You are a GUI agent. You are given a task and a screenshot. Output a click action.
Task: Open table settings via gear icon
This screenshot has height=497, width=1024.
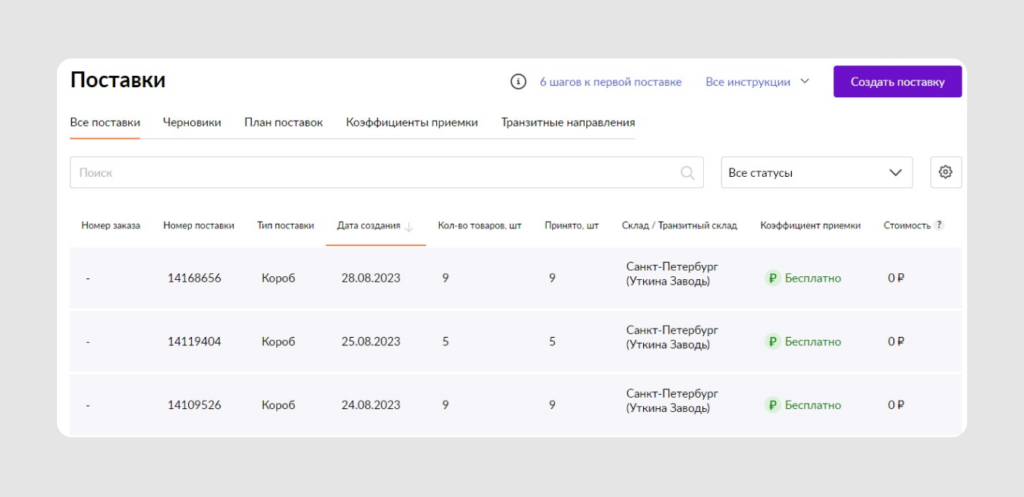coord(945,172)
